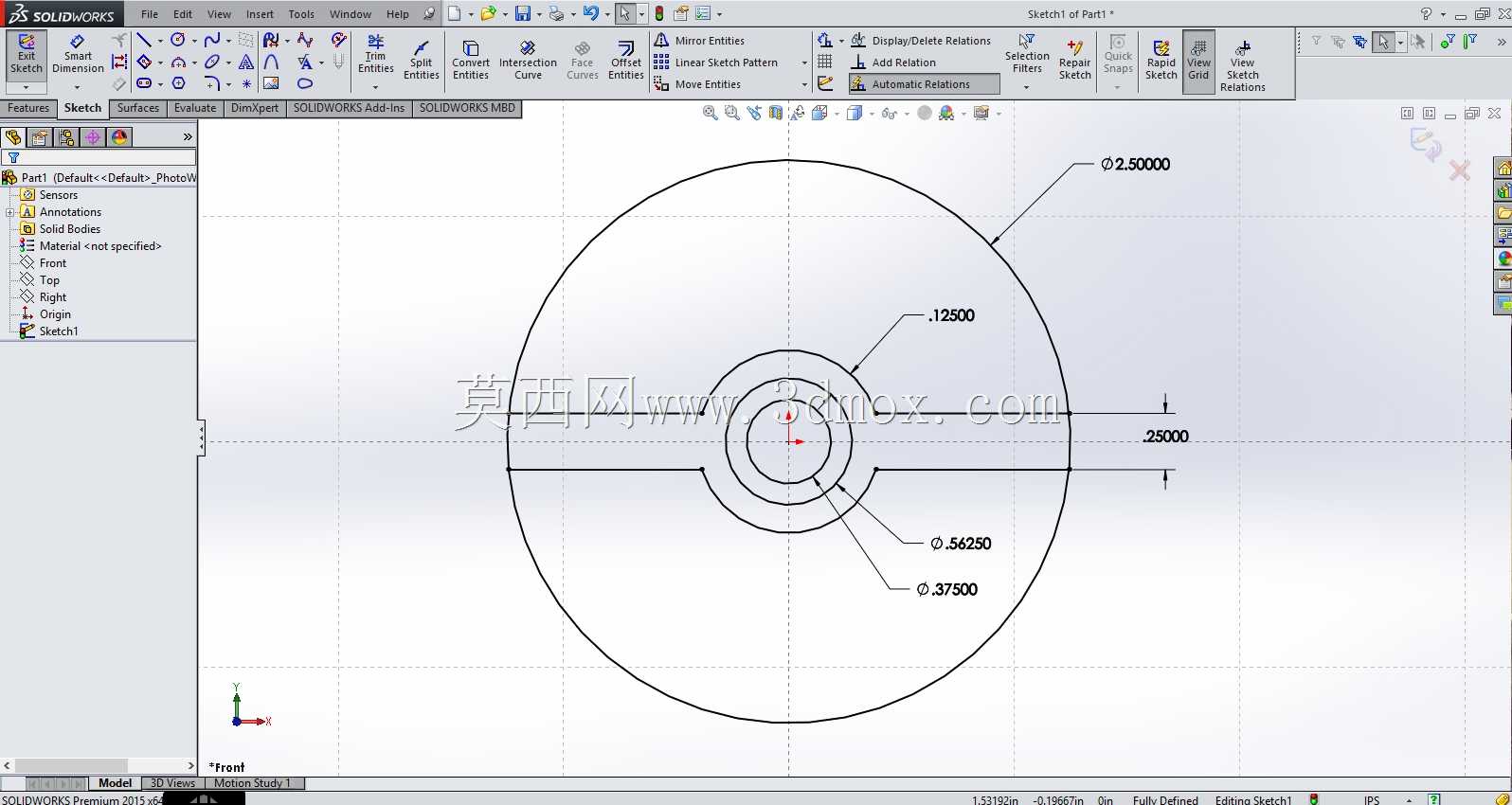Viewport: 1512px width, 805px height.
Task: Open the Linear Sketch Pattern dropdown arrow
Action: pos(804,63)
